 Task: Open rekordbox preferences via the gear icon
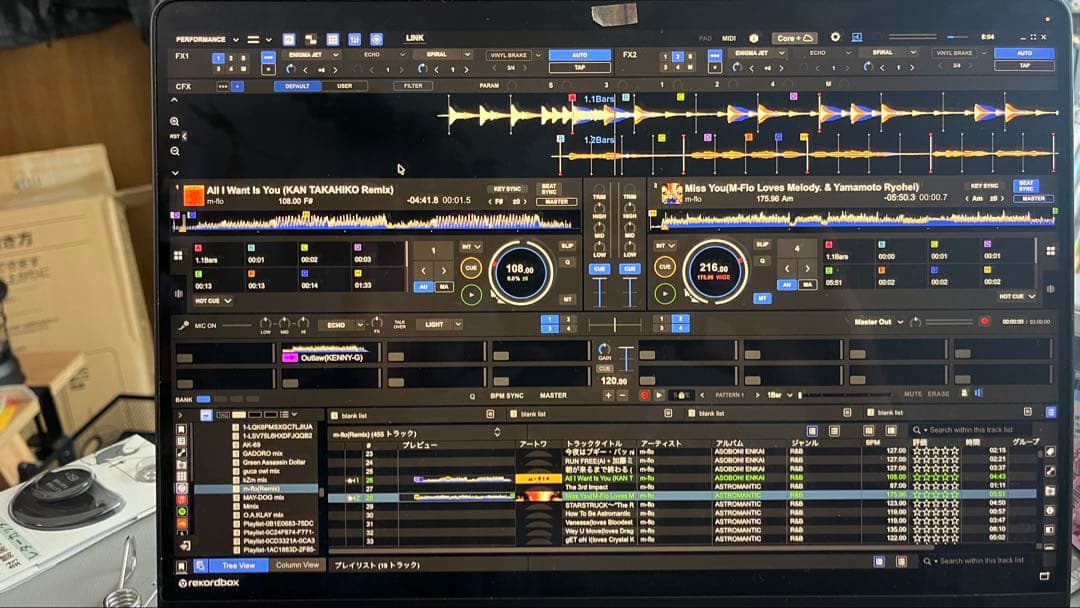tap(835, 36)
